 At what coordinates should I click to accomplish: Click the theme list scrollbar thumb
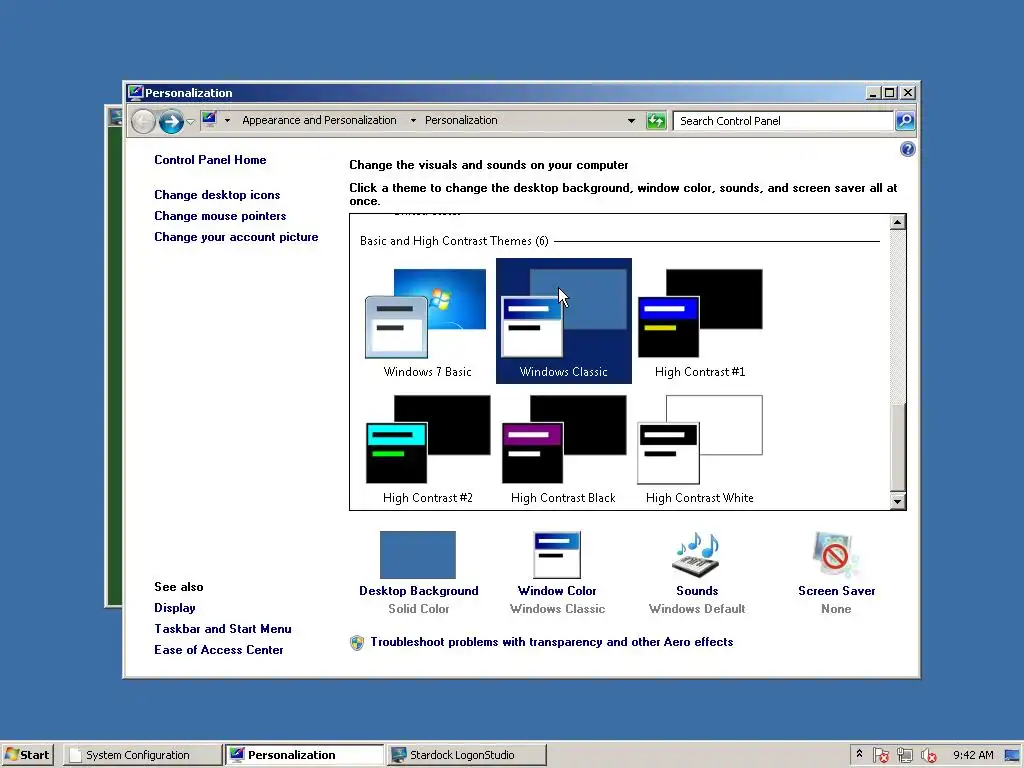(x=898, y=447)
